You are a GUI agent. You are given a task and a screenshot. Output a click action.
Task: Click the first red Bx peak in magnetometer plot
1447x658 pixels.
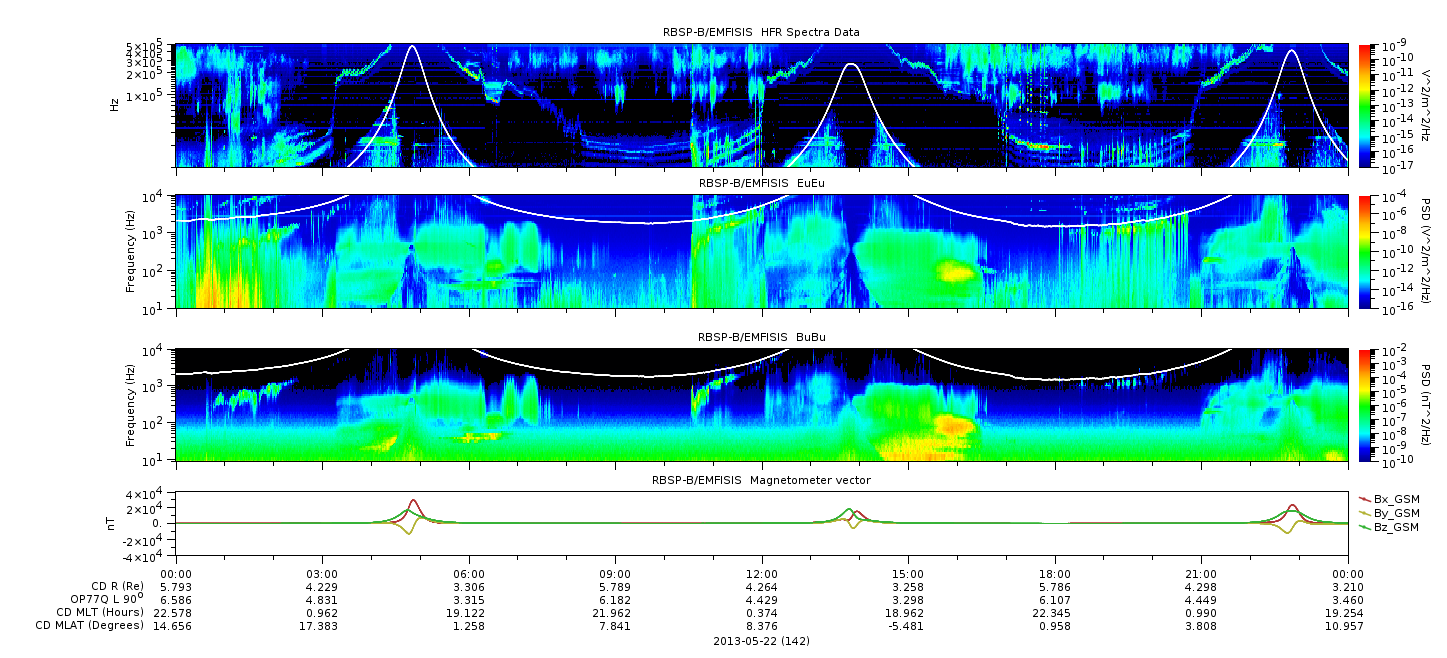pyautogui.click(x=413, y=501)
